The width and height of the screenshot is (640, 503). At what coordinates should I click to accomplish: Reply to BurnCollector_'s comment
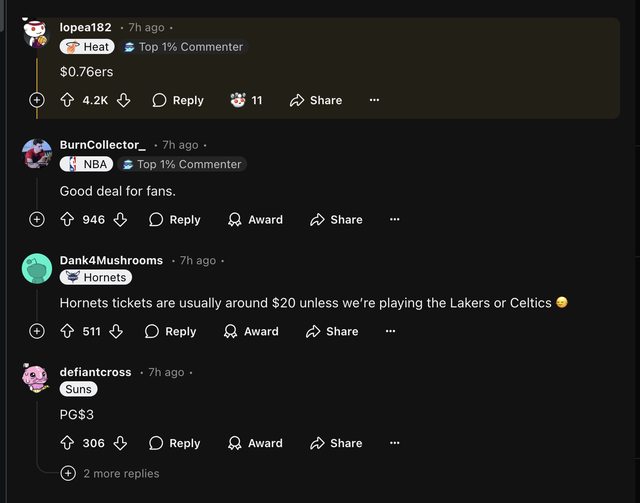click(x=175, y=219)
